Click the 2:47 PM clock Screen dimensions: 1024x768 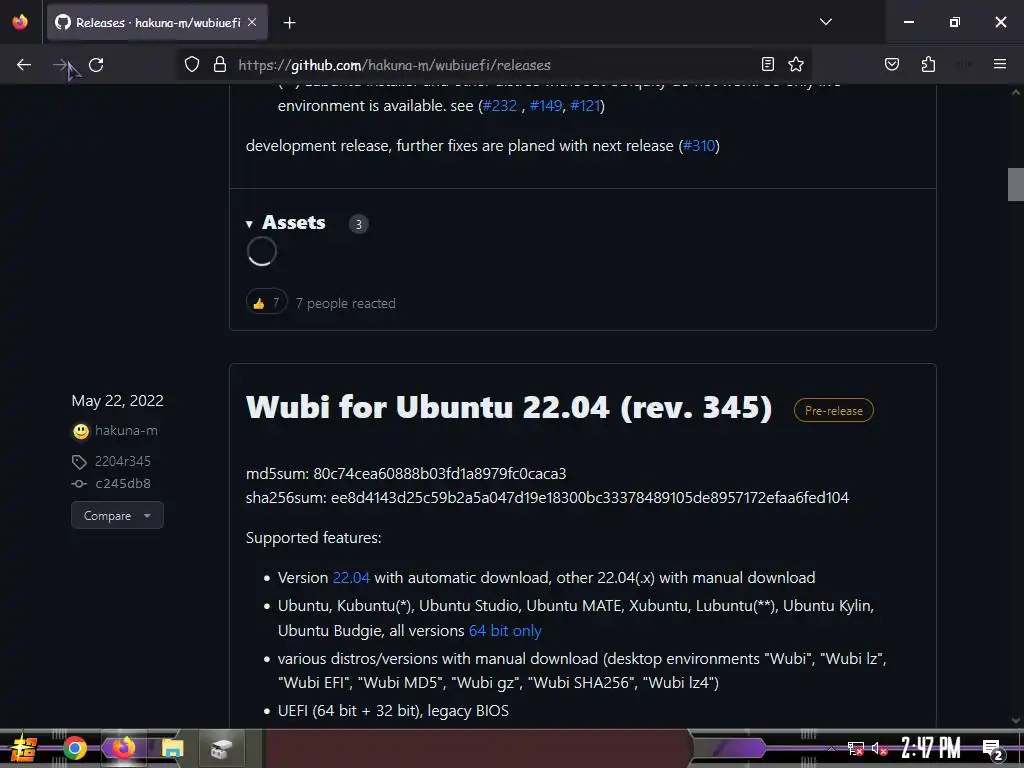click(x=931, y=748)
